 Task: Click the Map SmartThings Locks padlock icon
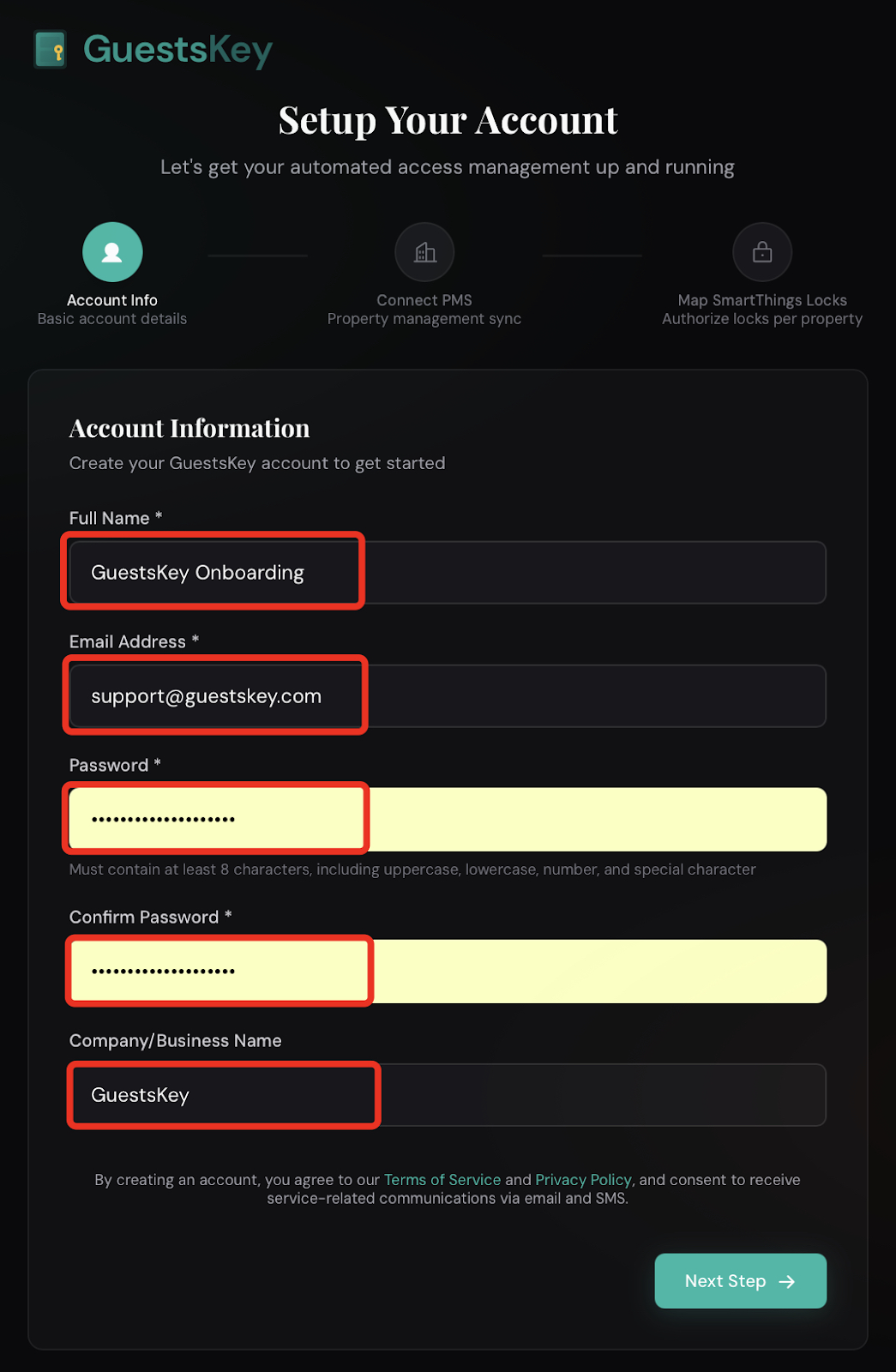pyautogui.click(x=761, y=251)
